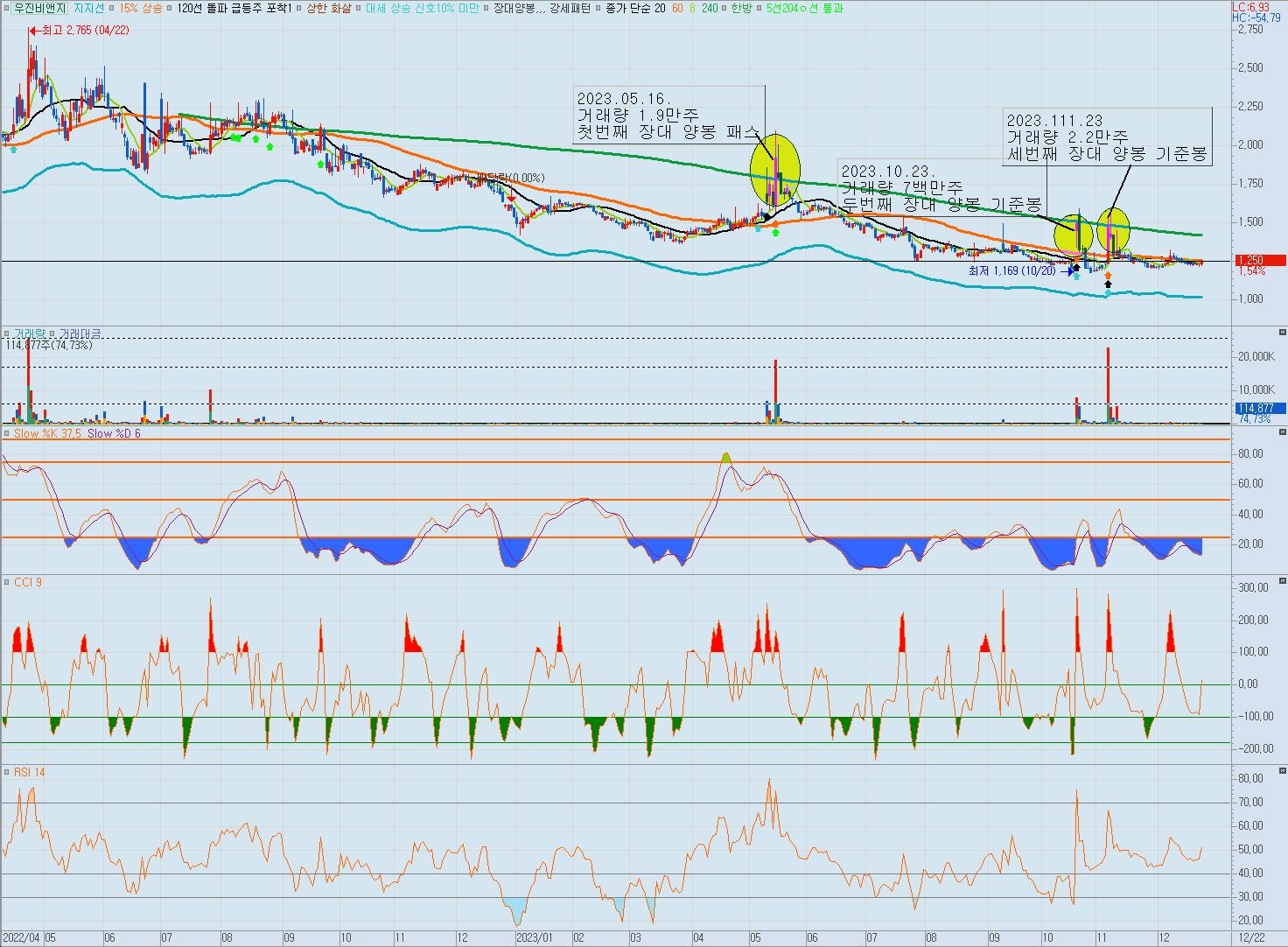The height and width of the screenshot is (947, 1288).
Task: Select the 2023.10.23 두번째 장대 양봉 annotation
Action: coord(942,187)
